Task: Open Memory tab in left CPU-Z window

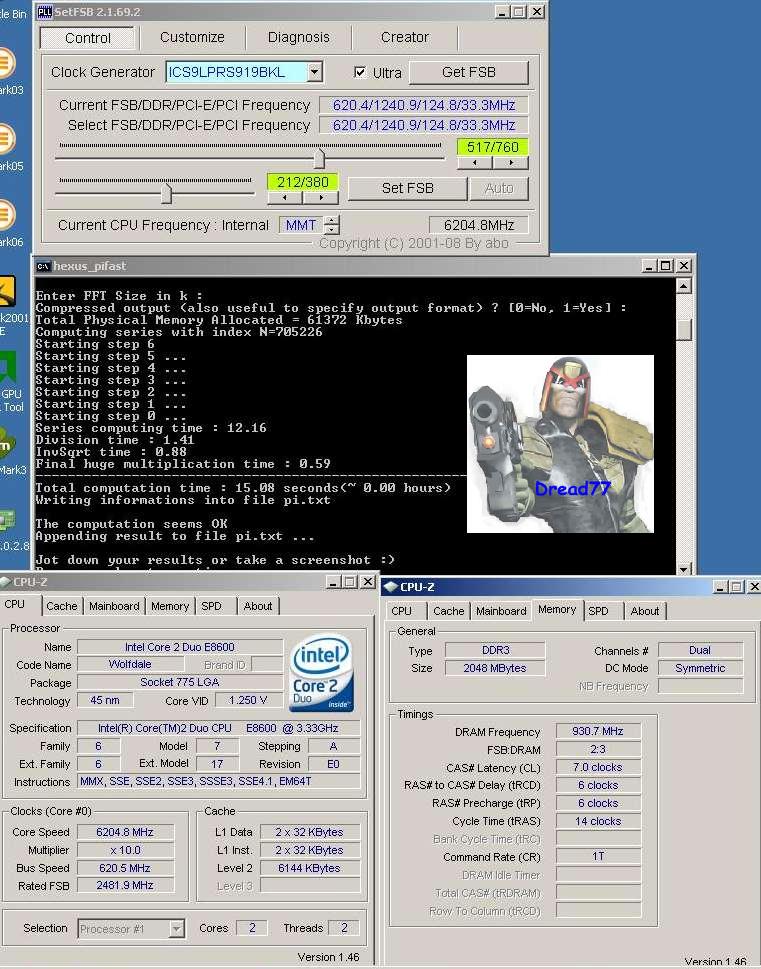Action: coord(170,606)
